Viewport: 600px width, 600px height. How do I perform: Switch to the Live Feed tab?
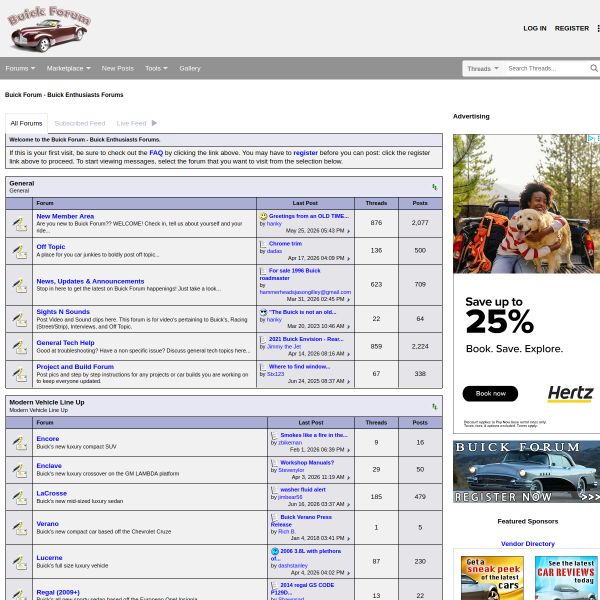click(131, 123)
